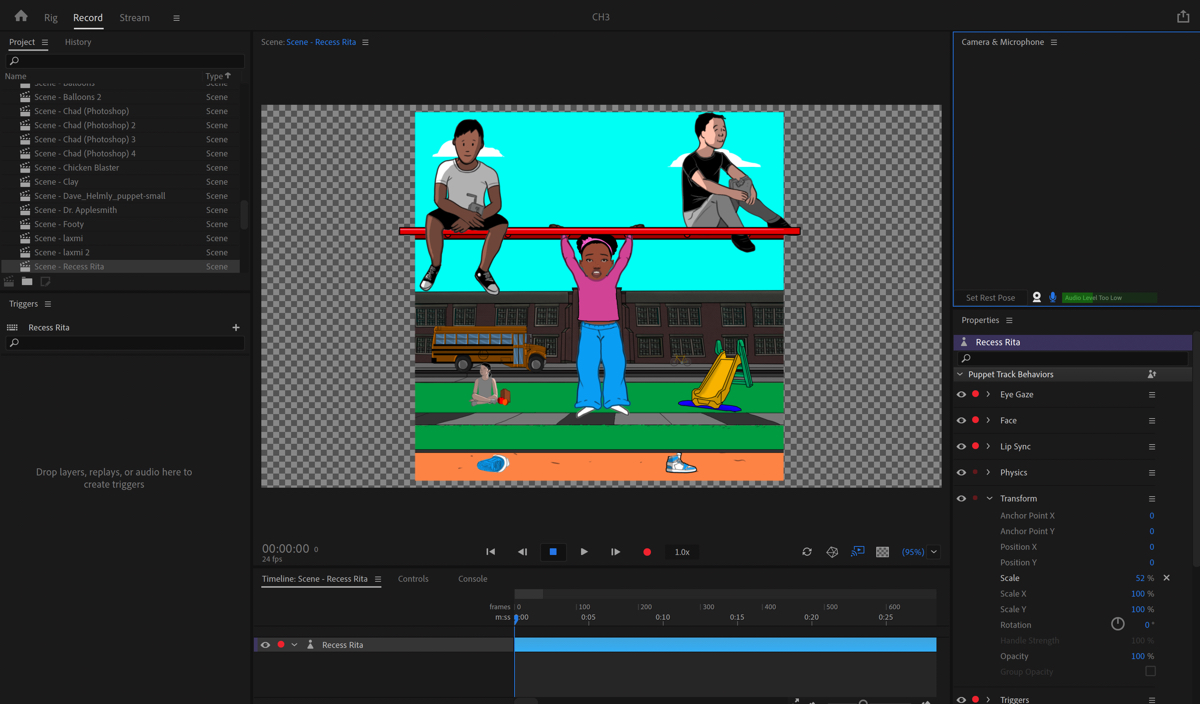Hide the Eye Gaze behavior
The width and height of the screenshot is (1200, 704).
tap(962, 395)
